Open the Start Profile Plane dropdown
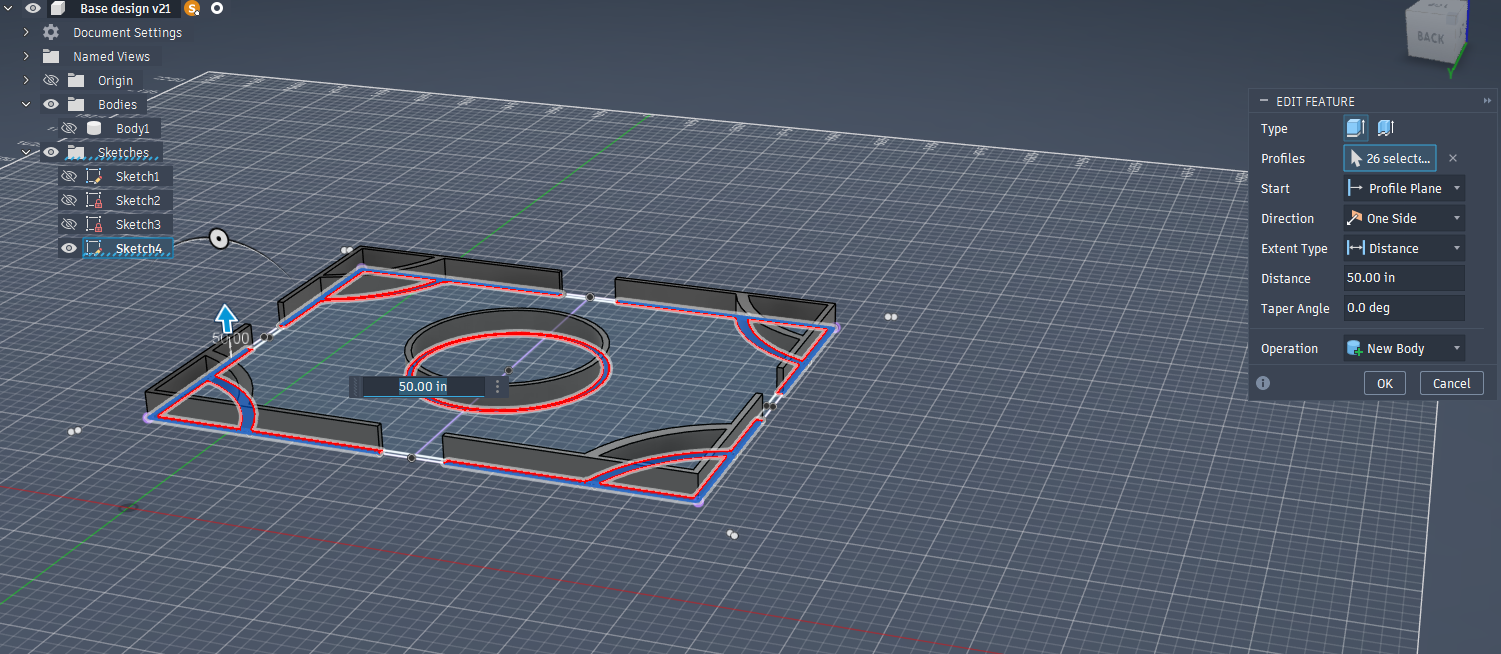Viewport: 1501px width, 654px height. click(1404, 188)
